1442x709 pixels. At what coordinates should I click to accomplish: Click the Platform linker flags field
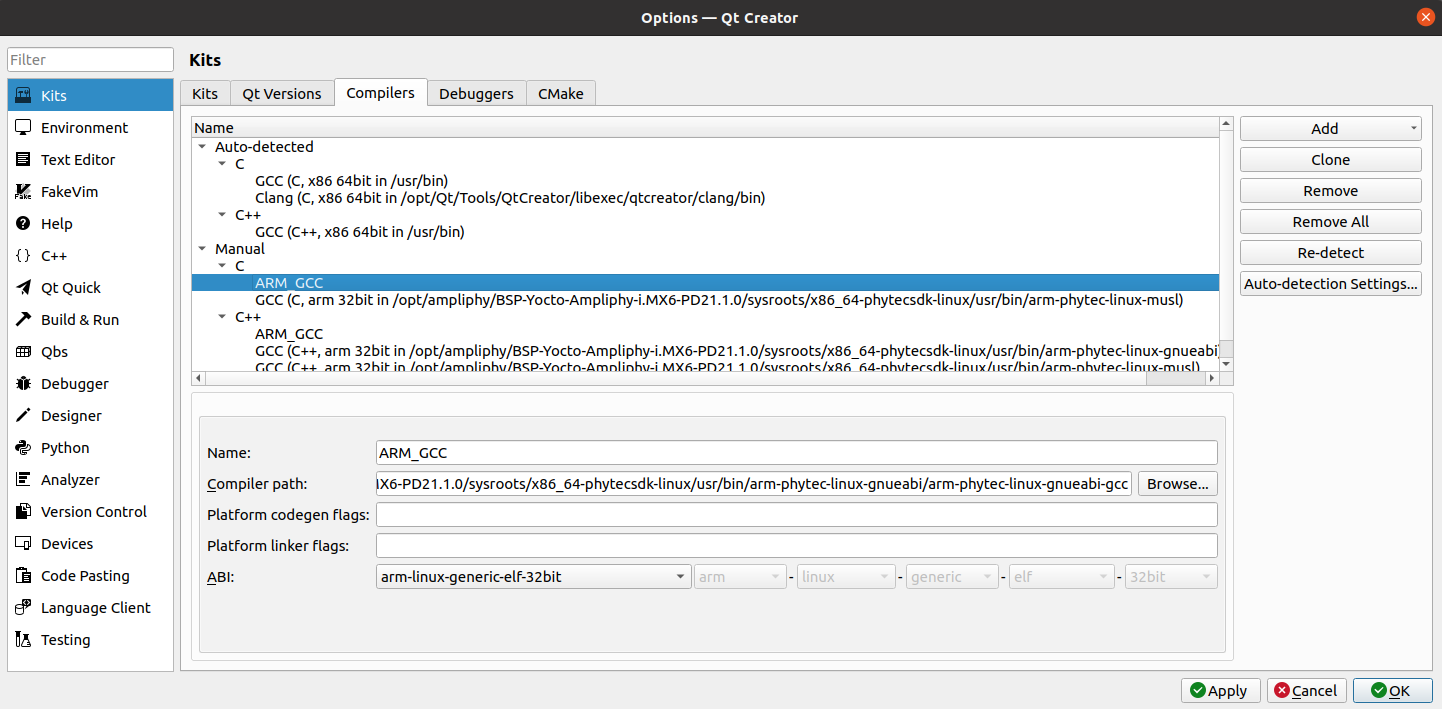(797, 546)
